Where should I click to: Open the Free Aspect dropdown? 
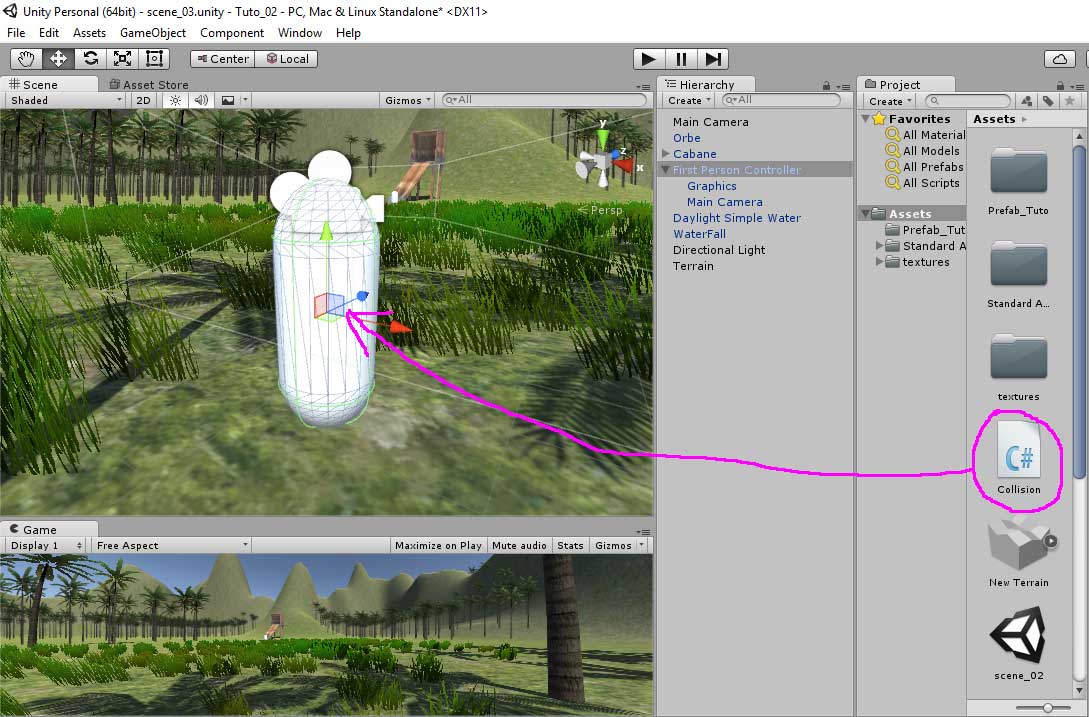tap(171, 545)
